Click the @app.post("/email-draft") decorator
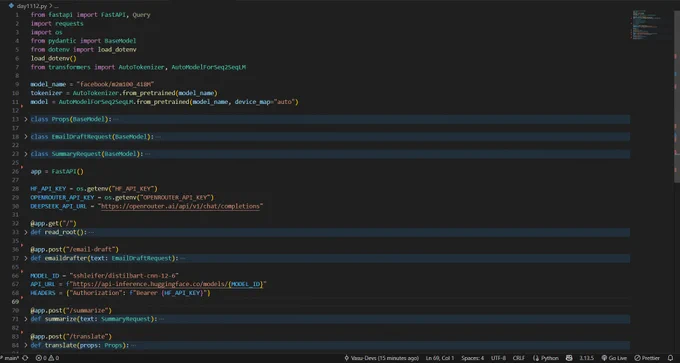This screenshot has height=363, width=680. (75, 249)
